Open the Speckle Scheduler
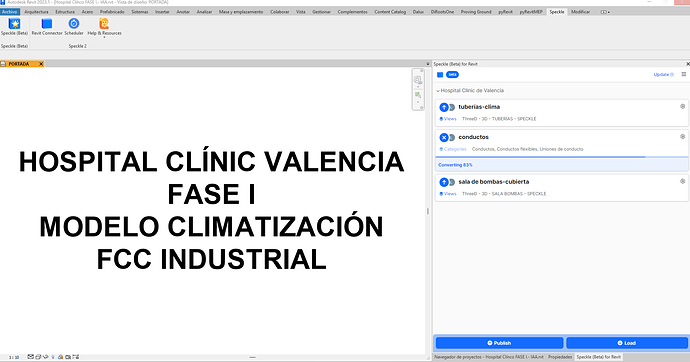Image resolution: width=690 pixels, height=362 pixels. (x=74, y=26)
